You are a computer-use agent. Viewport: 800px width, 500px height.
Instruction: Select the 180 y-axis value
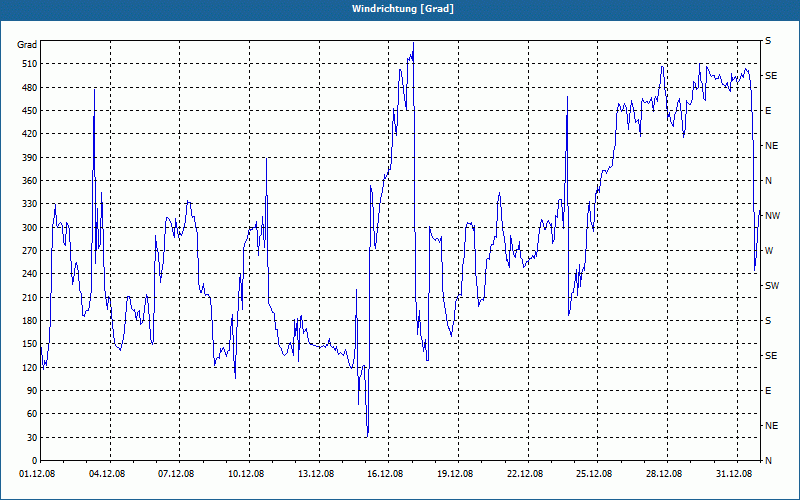click(30, 320)
